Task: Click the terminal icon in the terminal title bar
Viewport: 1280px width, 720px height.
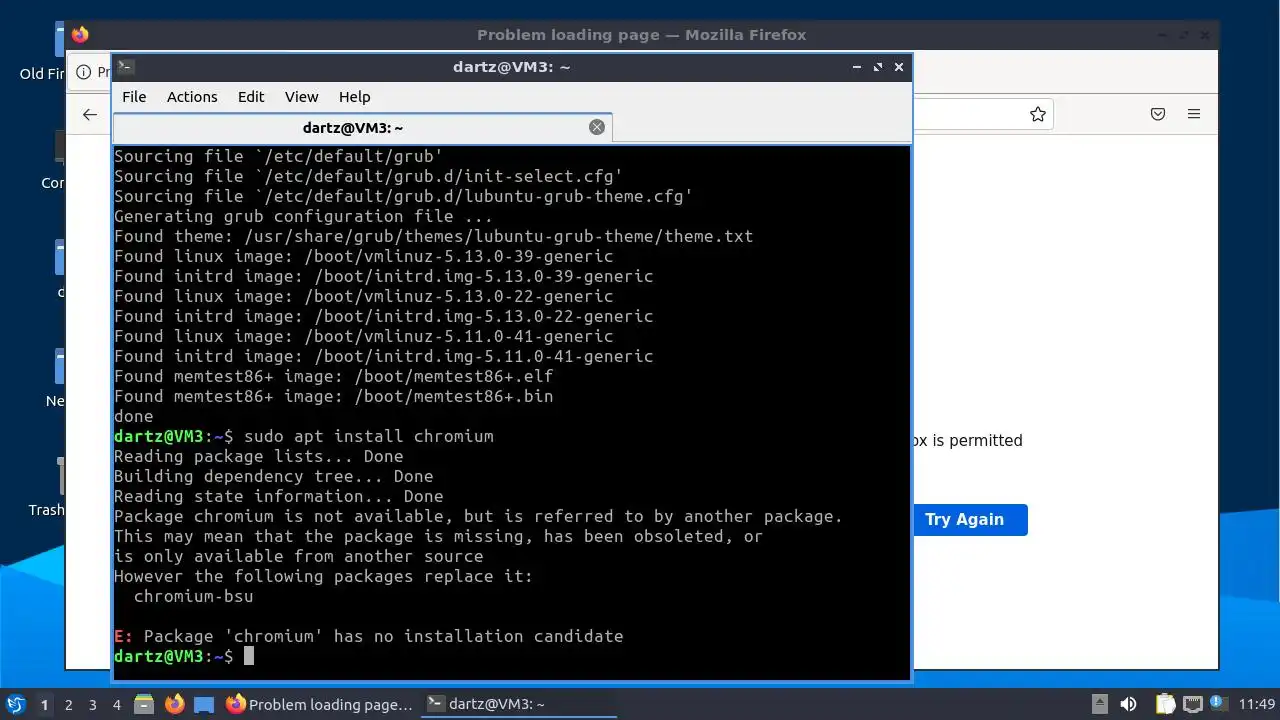Action: tap(126, 67)
